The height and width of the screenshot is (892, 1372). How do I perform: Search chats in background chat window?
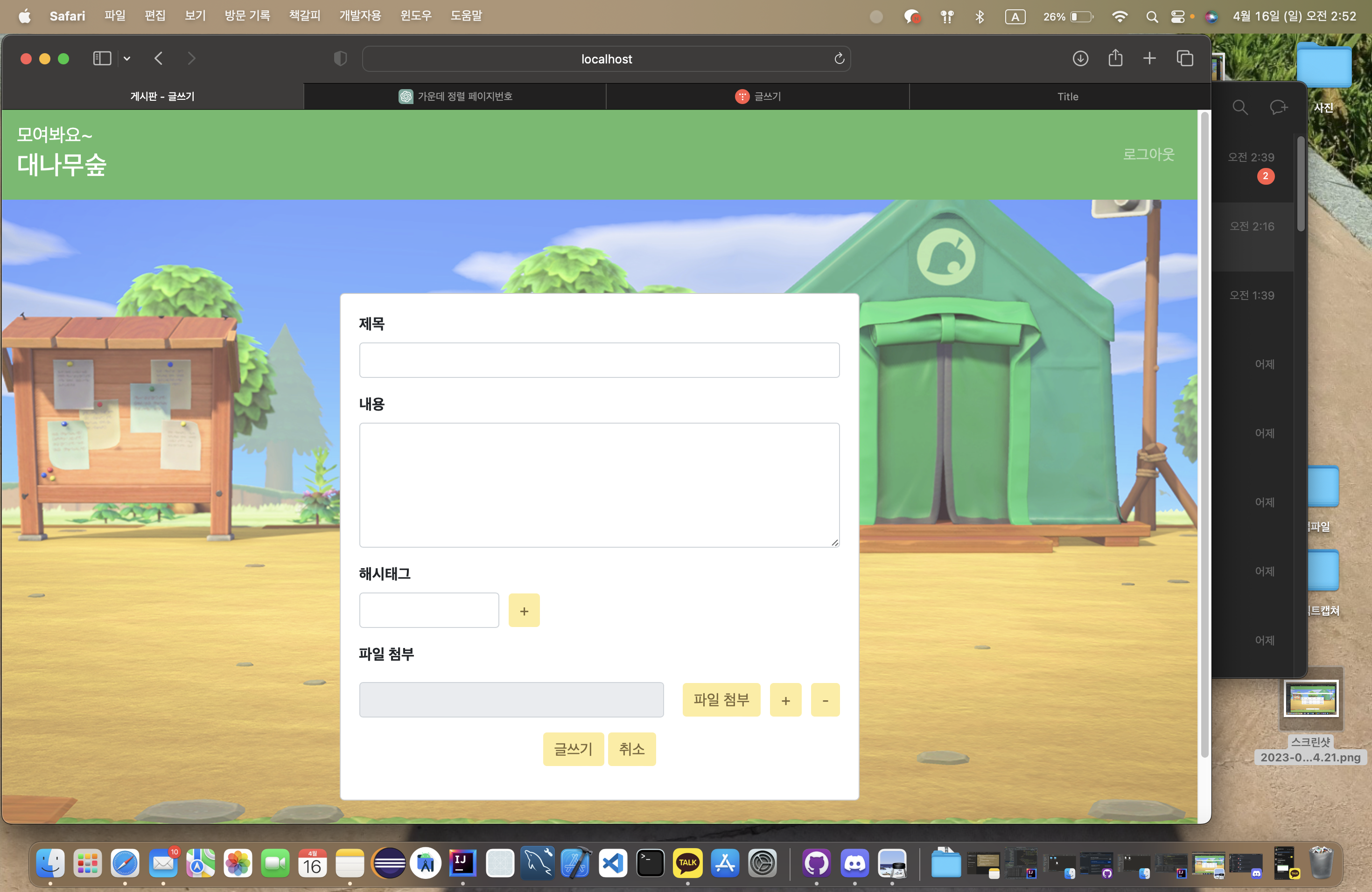click(1240, 107)
